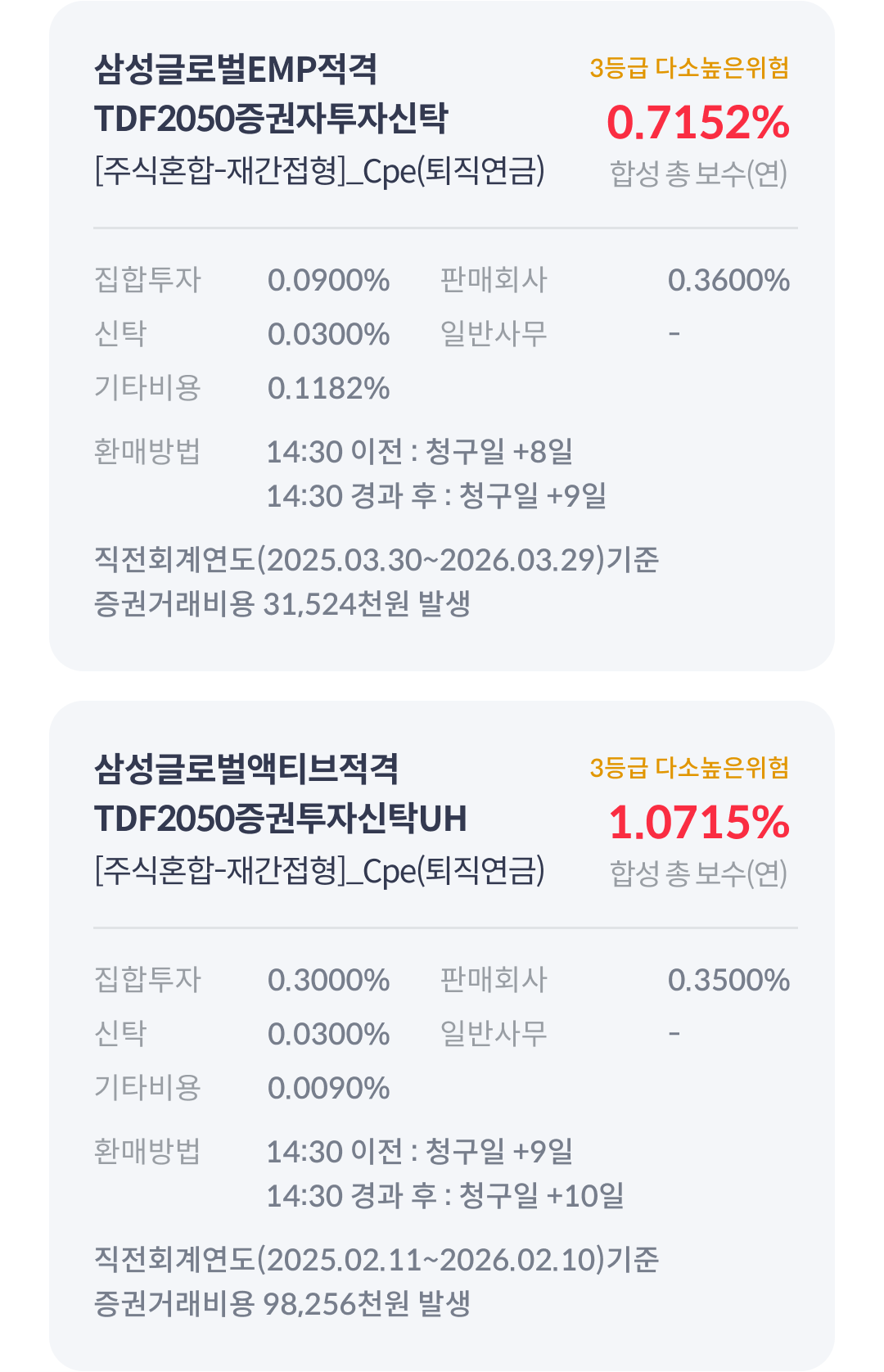
Task: Open the 삼성글로벌액티브적격 TDF2050 UH fund title
Action: click(281, 793)
